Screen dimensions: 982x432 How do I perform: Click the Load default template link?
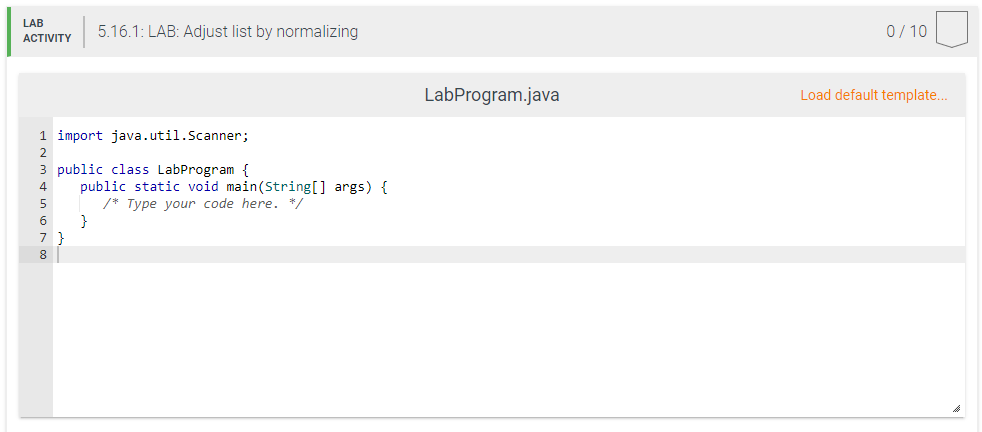pos(874,95)
